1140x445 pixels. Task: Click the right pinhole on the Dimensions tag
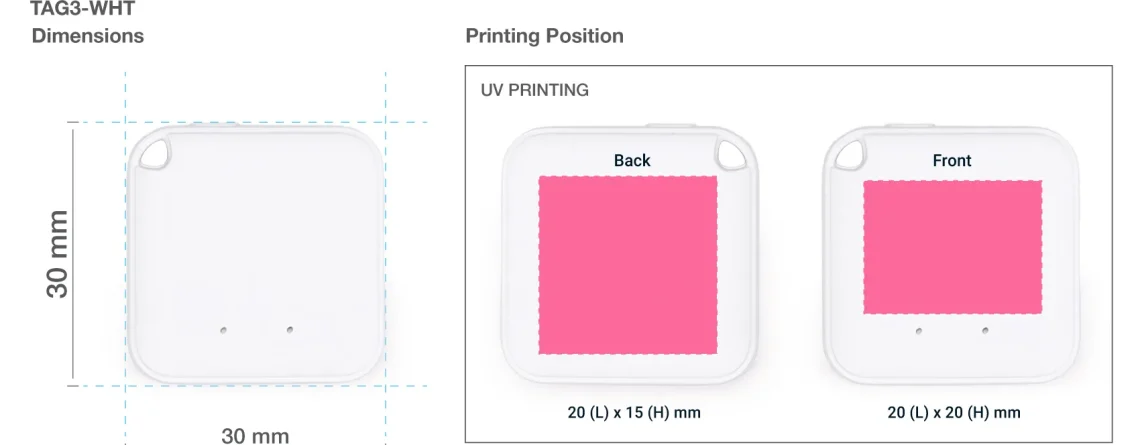pyautogui.click(x=289, y=329)
